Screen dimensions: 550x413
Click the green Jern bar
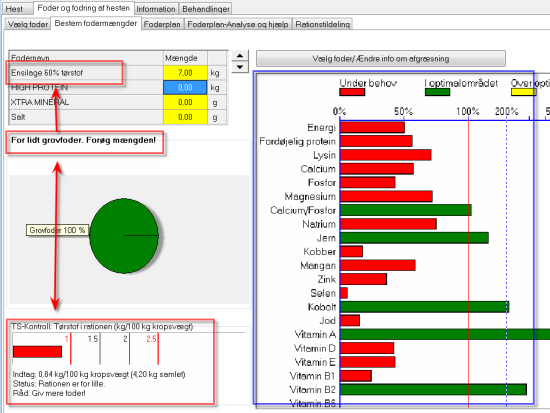click(414, 238)
